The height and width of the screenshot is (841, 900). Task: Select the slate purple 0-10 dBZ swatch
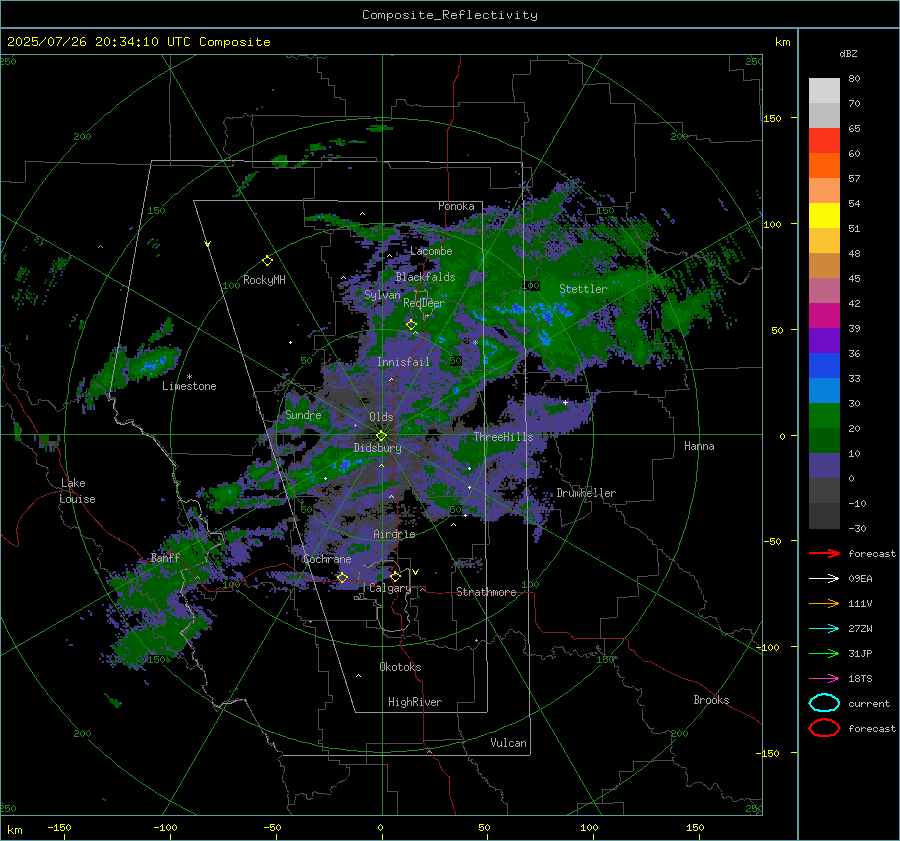tap(824, 465)
